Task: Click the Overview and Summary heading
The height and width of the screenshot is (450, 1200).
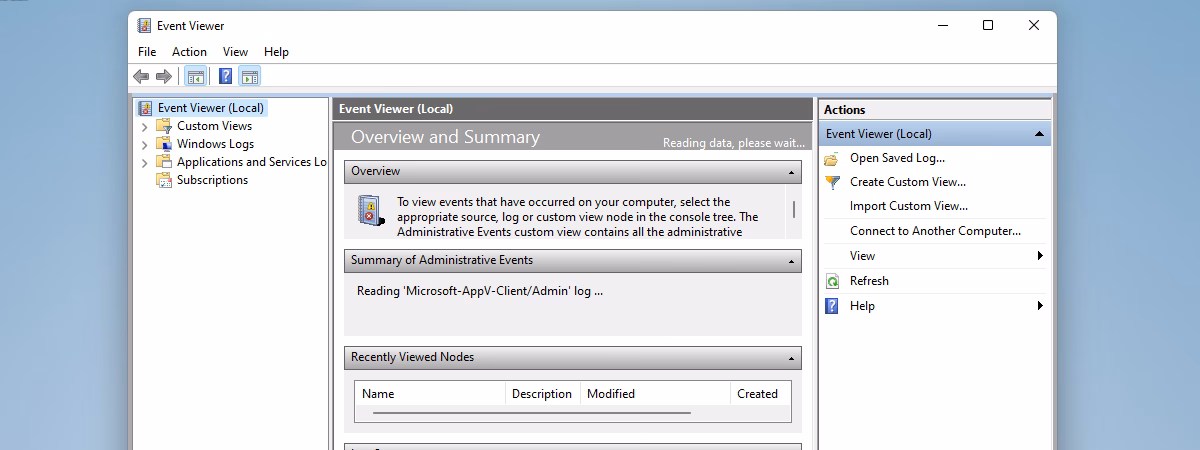Action: point(445,137)
